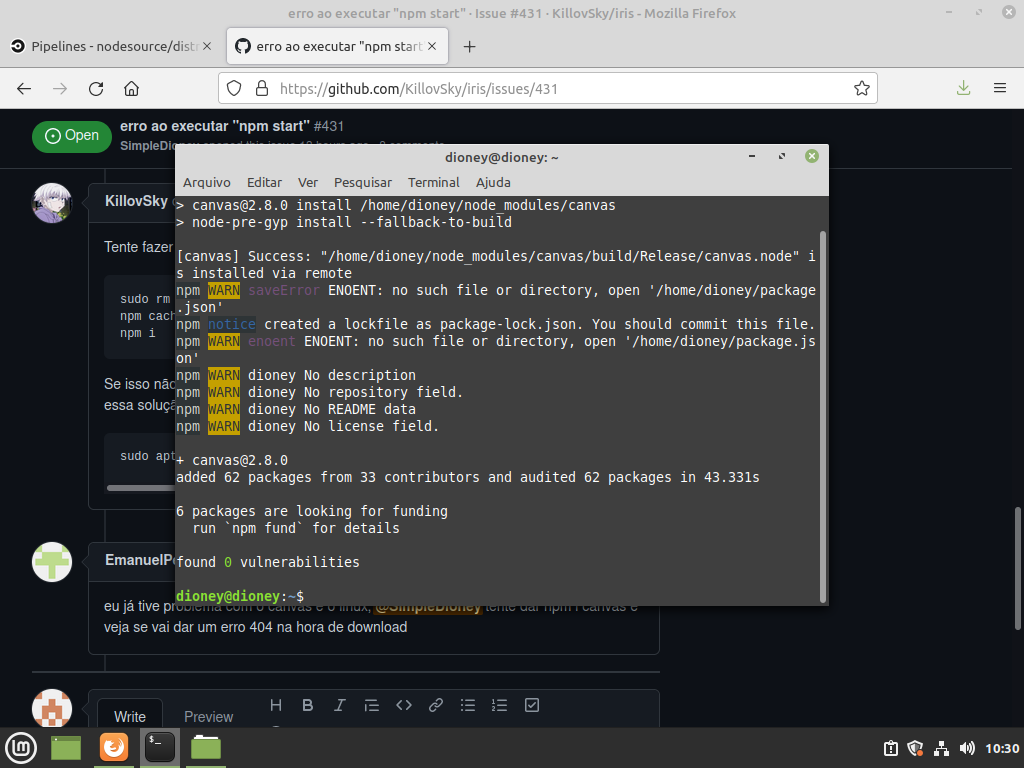This screenshot has width=1024, height=768.
Task: Add a bulleted list to the comment
Action: (x=467, y=705)
